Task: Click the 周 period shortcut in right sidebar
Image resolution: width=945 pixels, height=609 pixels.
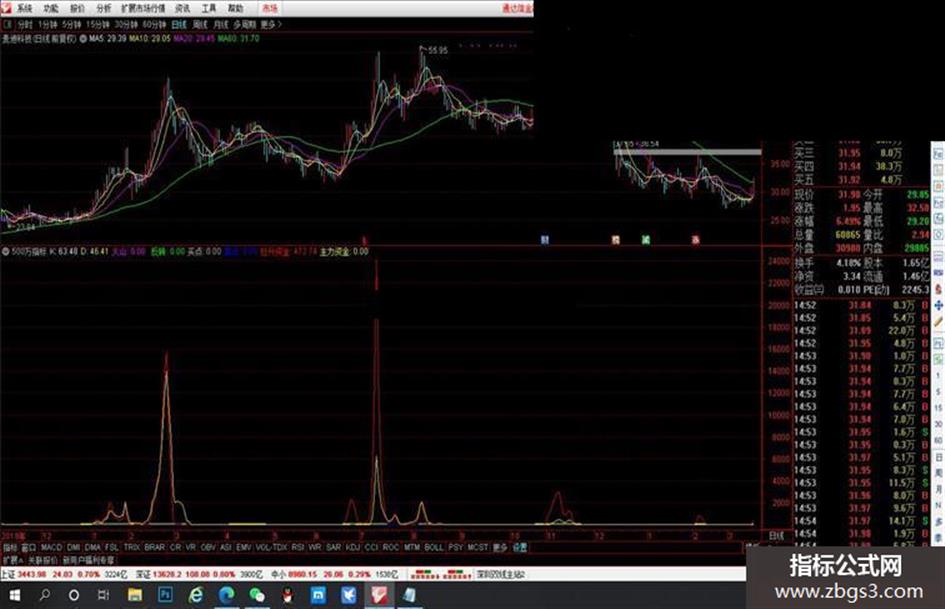Action: [938, 474]
